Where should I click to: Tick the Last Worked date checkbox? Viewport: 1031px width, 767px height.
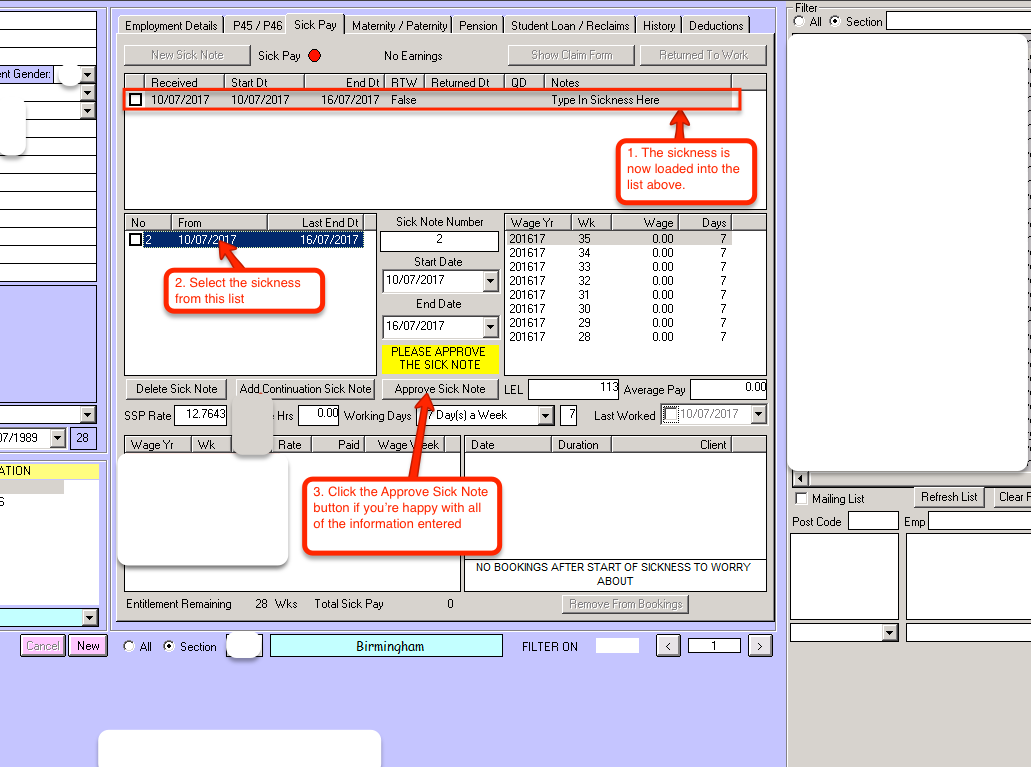click(x=672, y=415)
